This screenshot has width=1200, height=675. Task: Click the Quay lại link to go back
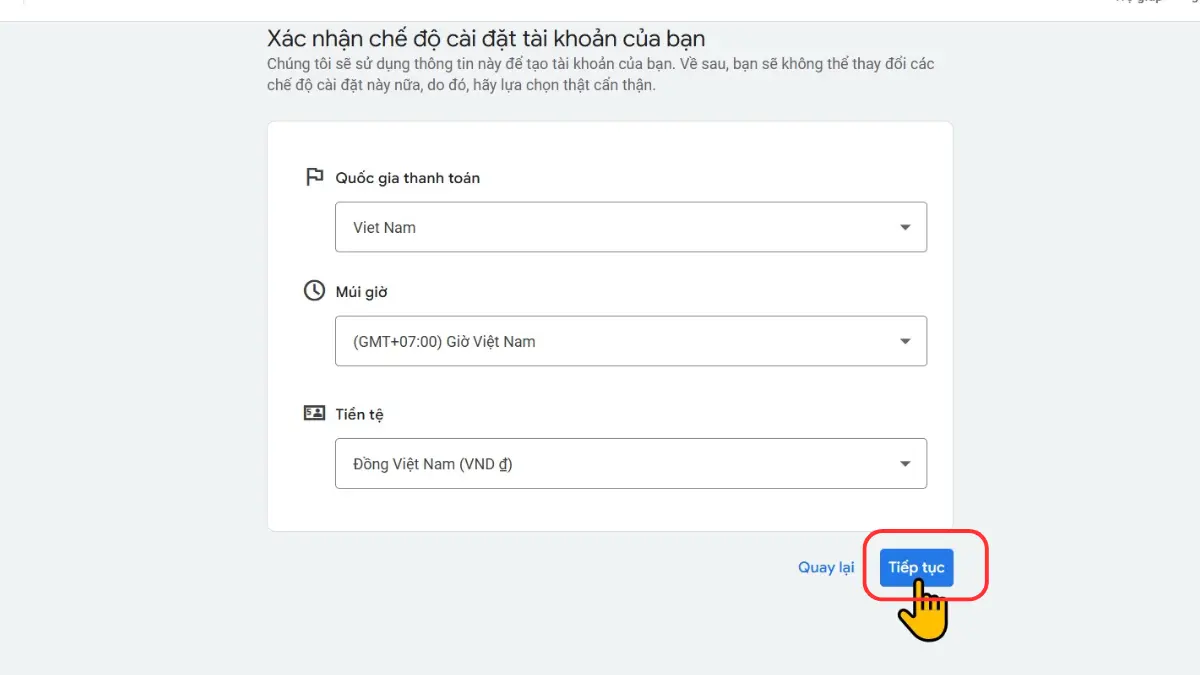click(x=825, y=567)
